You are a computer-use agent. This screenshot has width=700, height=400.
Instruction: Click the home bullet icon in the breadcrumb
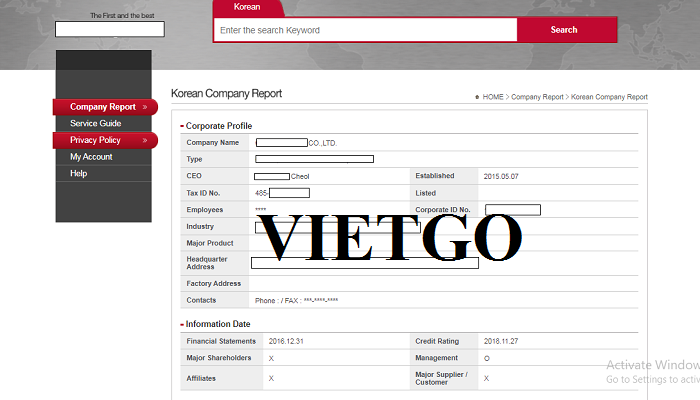[477, 97]
